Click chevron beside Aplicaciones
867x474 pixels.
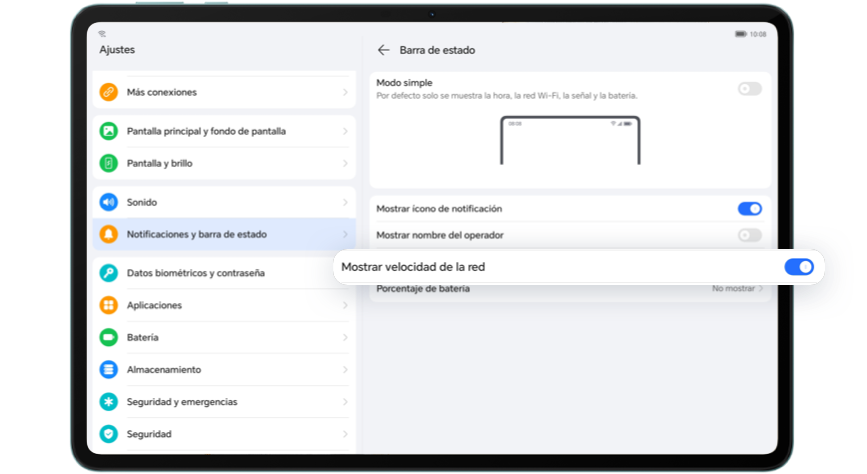(x=345, y=305)
